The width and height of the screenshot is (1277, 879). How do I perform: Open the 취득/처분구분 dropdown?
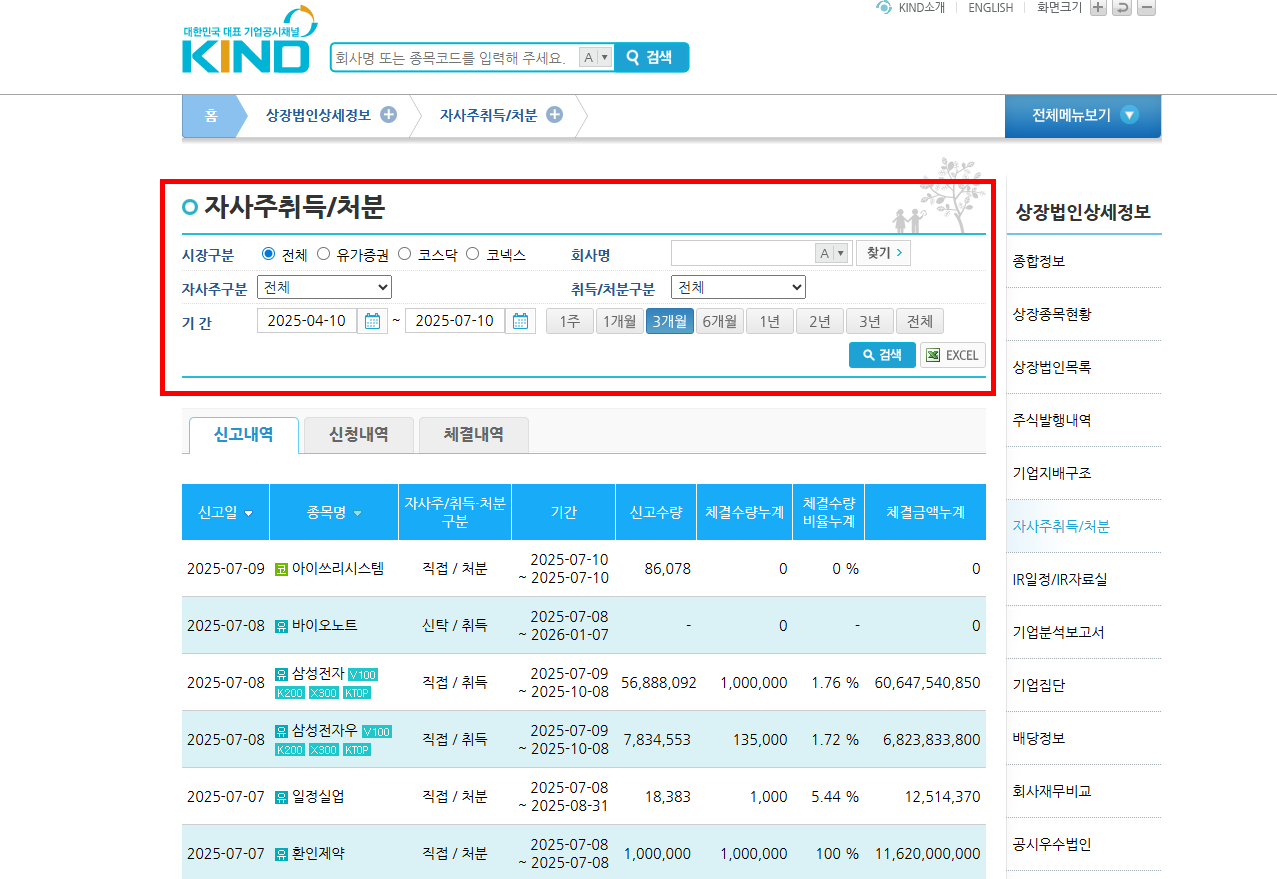point(738,286)
